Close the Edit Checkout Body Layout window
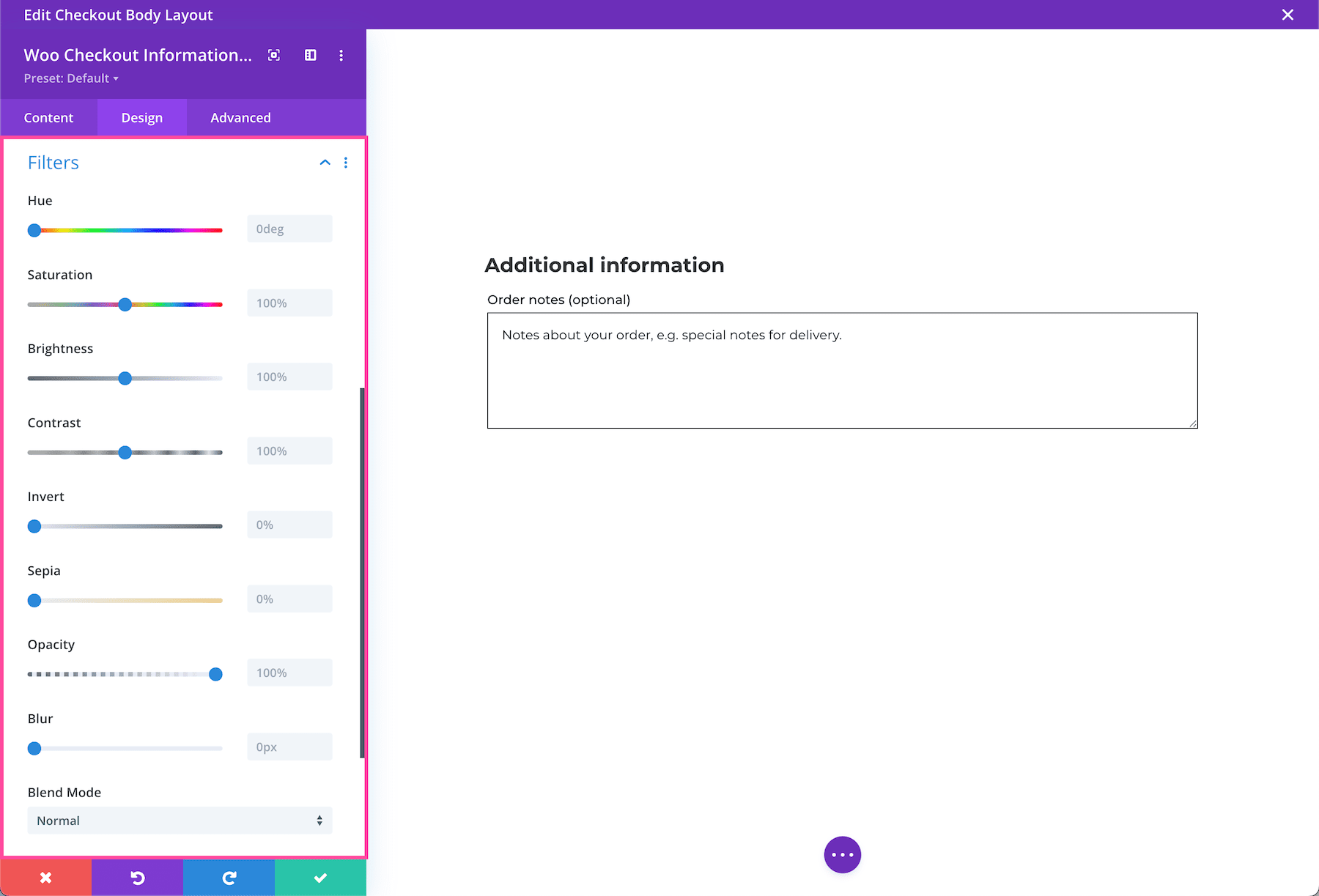This screenshot has height=896, width=1319. [1287, 15]
